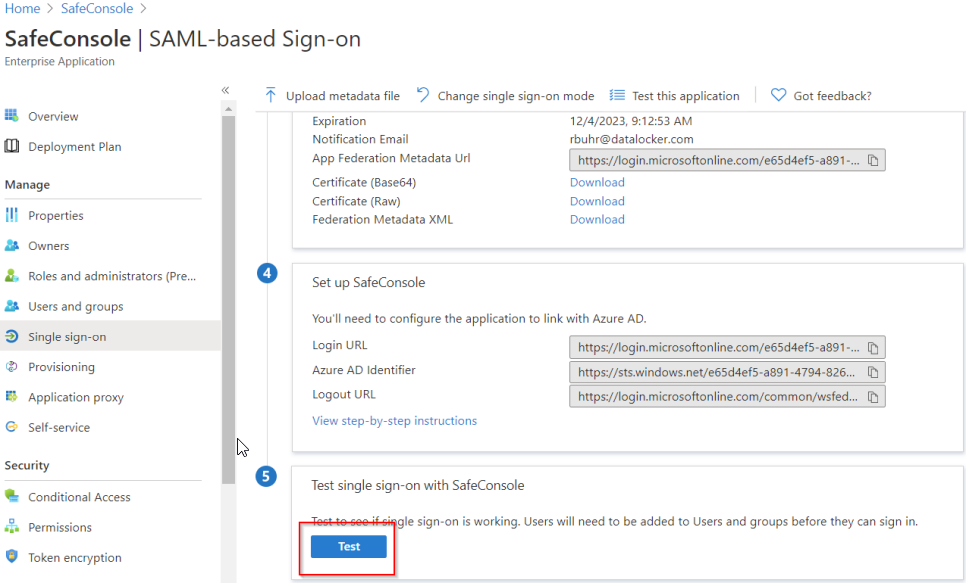Click the Permissions hierarchy icon
Image resolution: width=970 pixels, height=586 pixels.
click(x=11, y=527)
